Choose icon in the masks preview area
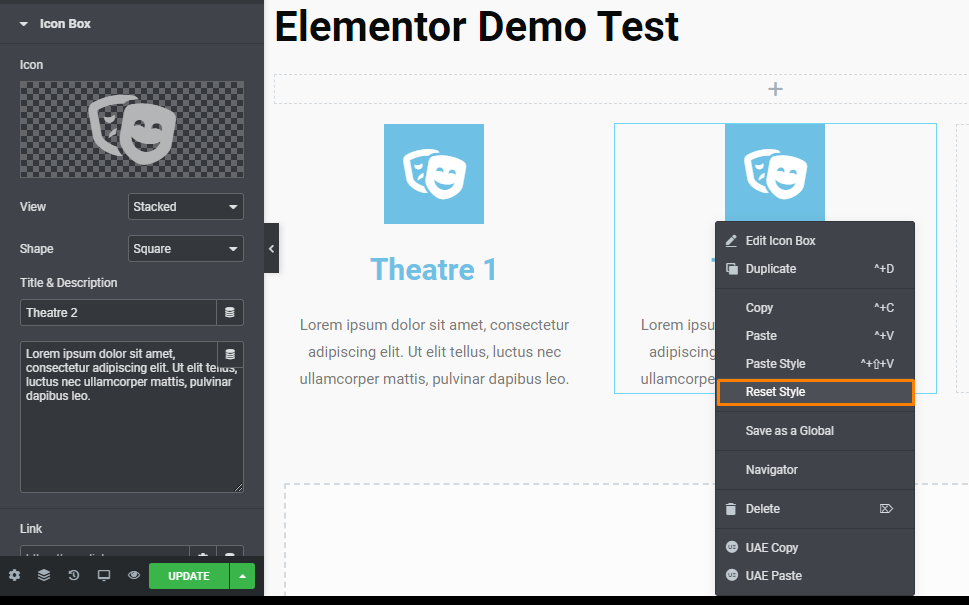This screenshot has width=969, height=605. (132, 130)
